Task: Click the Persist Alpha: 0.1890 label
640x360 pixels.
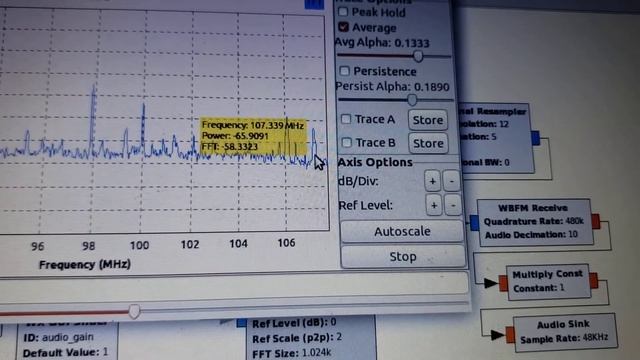Action: pyautogui.click(x=392, y=87)
